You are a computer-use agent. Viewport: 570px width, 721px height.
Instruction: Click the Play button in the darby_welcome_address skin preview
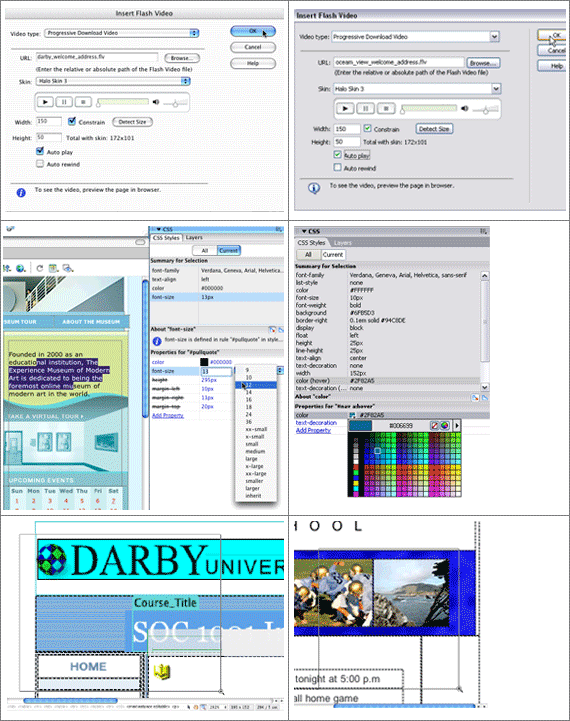(x=45, y=102)
